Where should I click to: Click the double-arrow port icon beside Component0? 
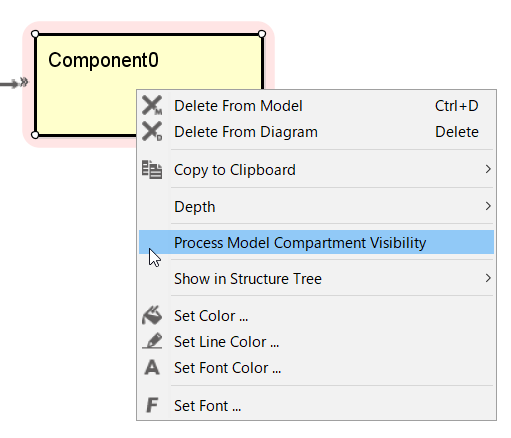click(x=24, y=82)
